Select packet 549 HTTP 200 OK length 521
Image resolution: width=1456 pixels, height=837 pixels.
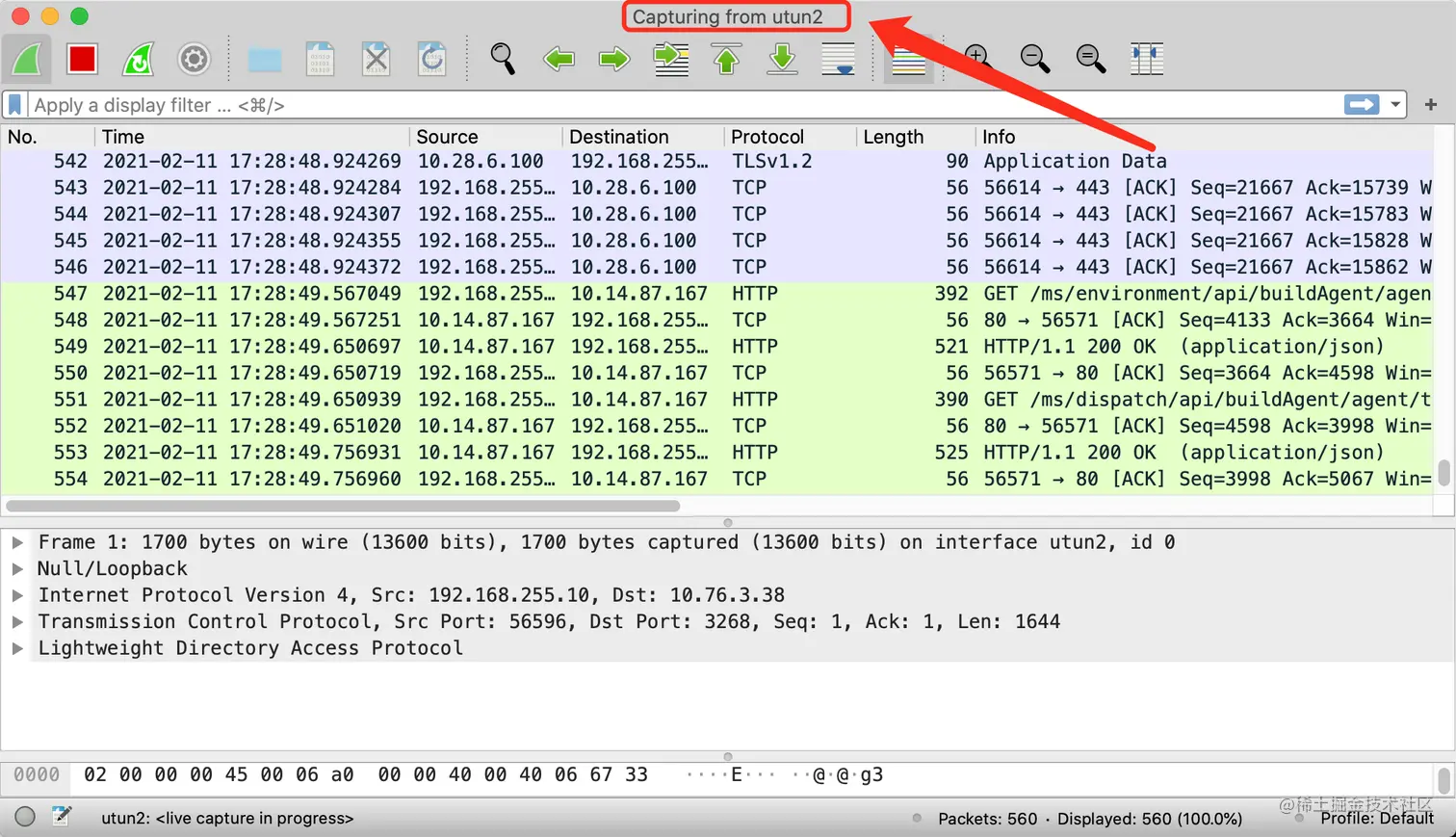pyautogui.click(x=716, y=347)
